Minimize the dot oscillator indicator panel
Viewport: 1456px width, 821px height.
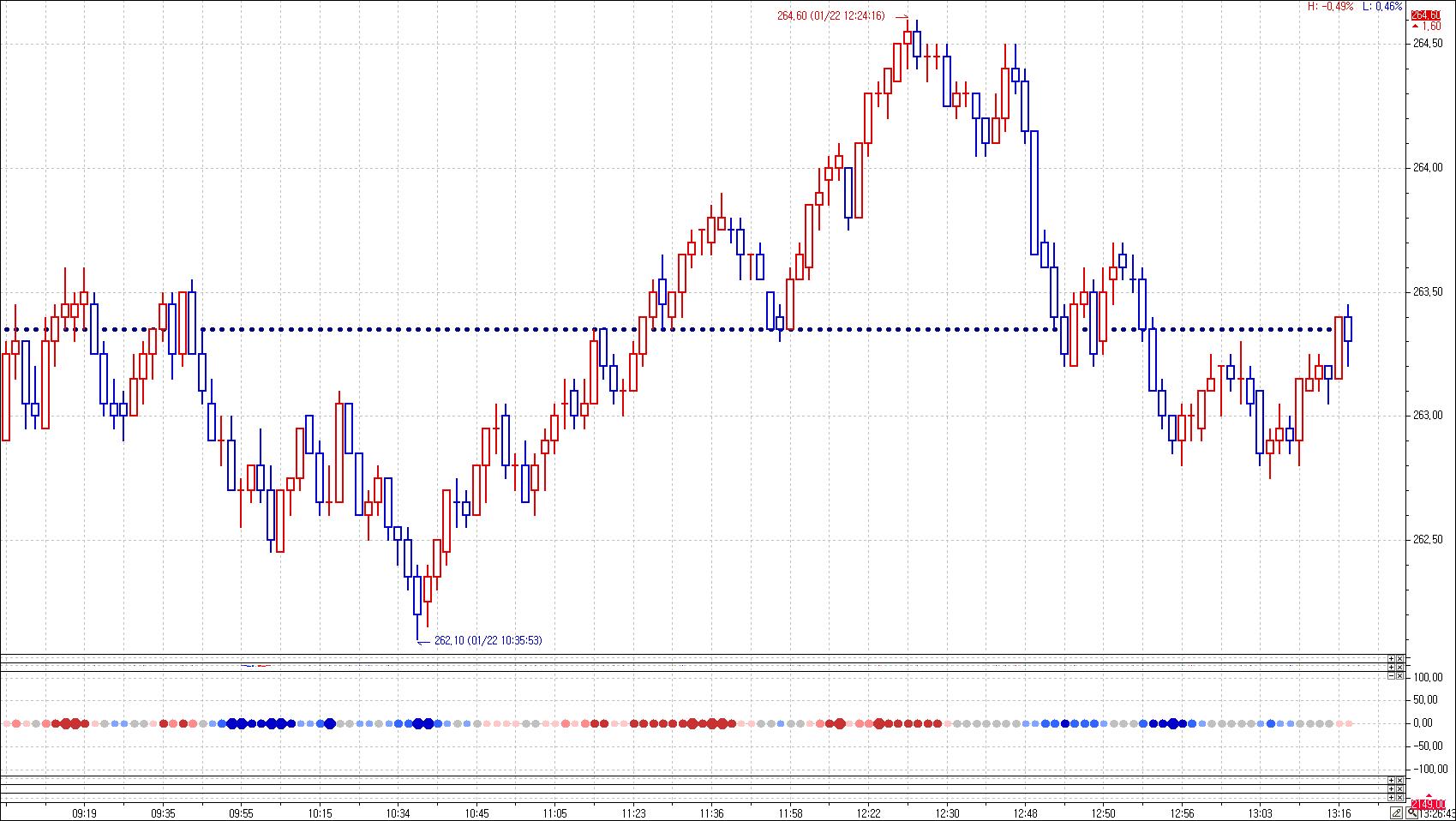[x=1391, y=676]
